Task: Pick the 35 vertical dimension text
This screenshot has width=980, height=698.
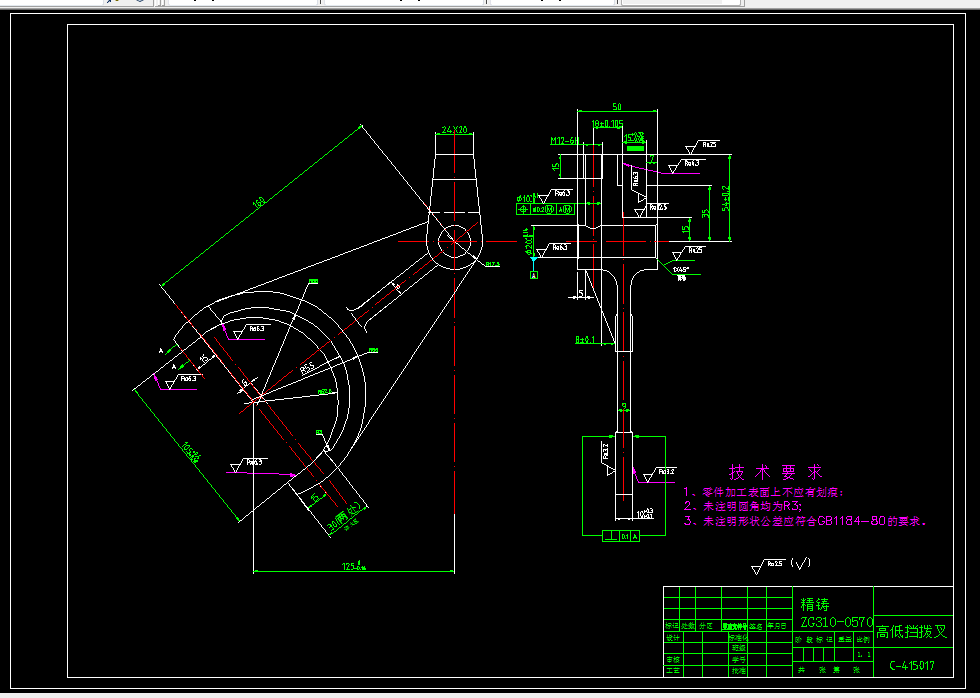Action: (706, 213)
